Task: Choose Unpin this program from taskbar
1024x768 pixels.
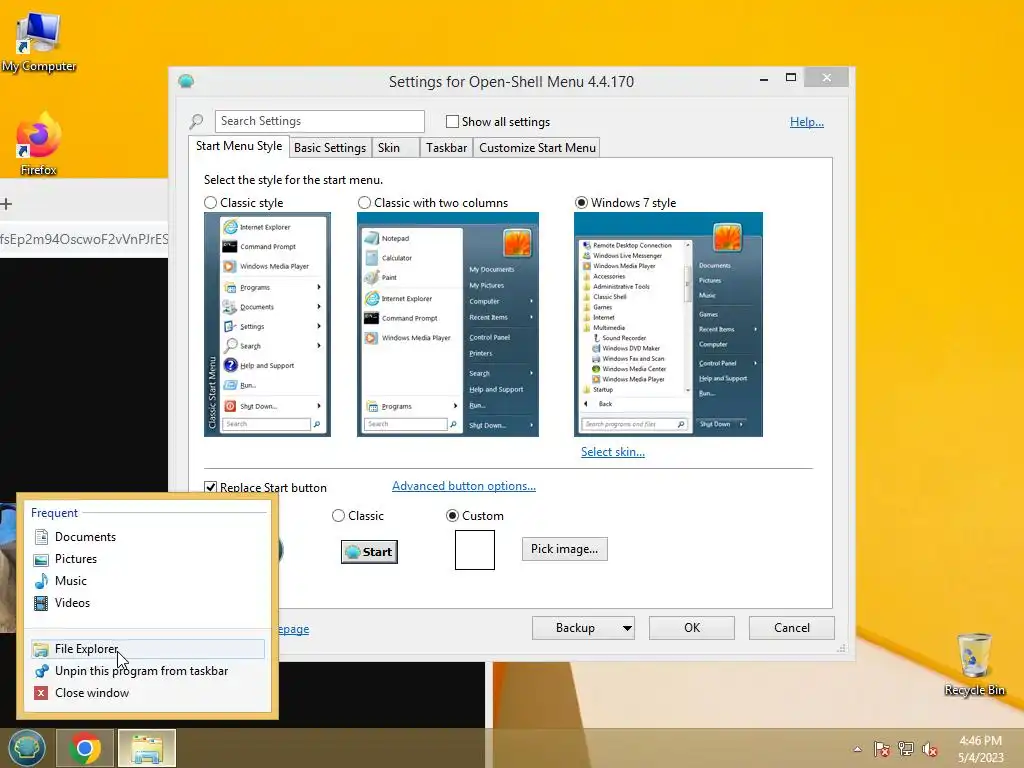Action: [x=148, y=671]
